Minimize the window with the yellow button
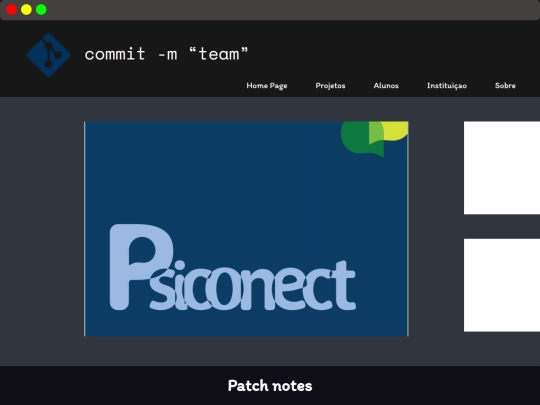 coord(26,10)
